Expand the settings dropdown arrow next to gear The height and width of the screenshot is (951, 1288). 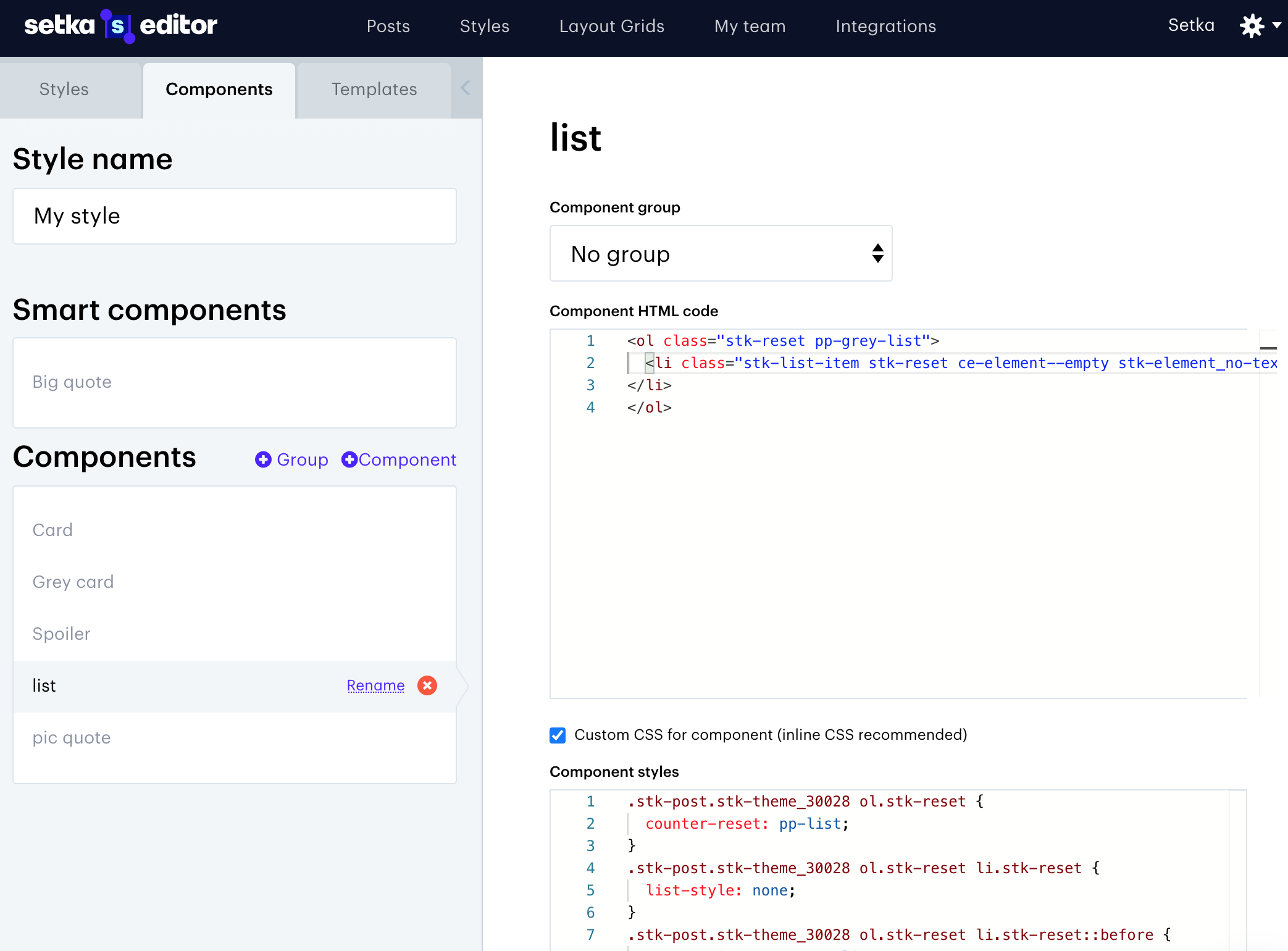point(1277,26)
